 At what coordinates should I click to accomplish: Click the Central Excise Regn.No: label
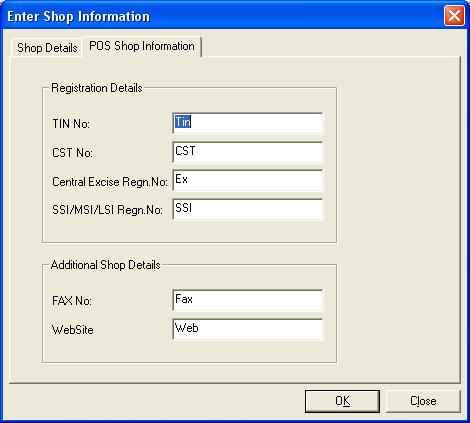pos(110,182)
